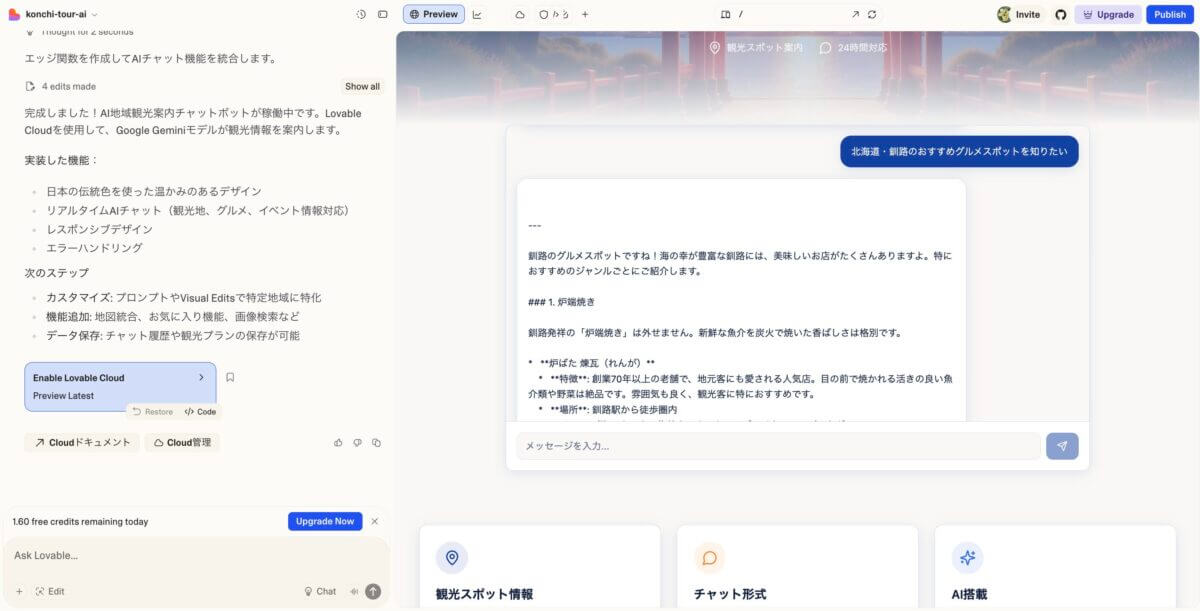1200x611 pixels.
Task: Open the version history clock icon
Action: (361, 14)
